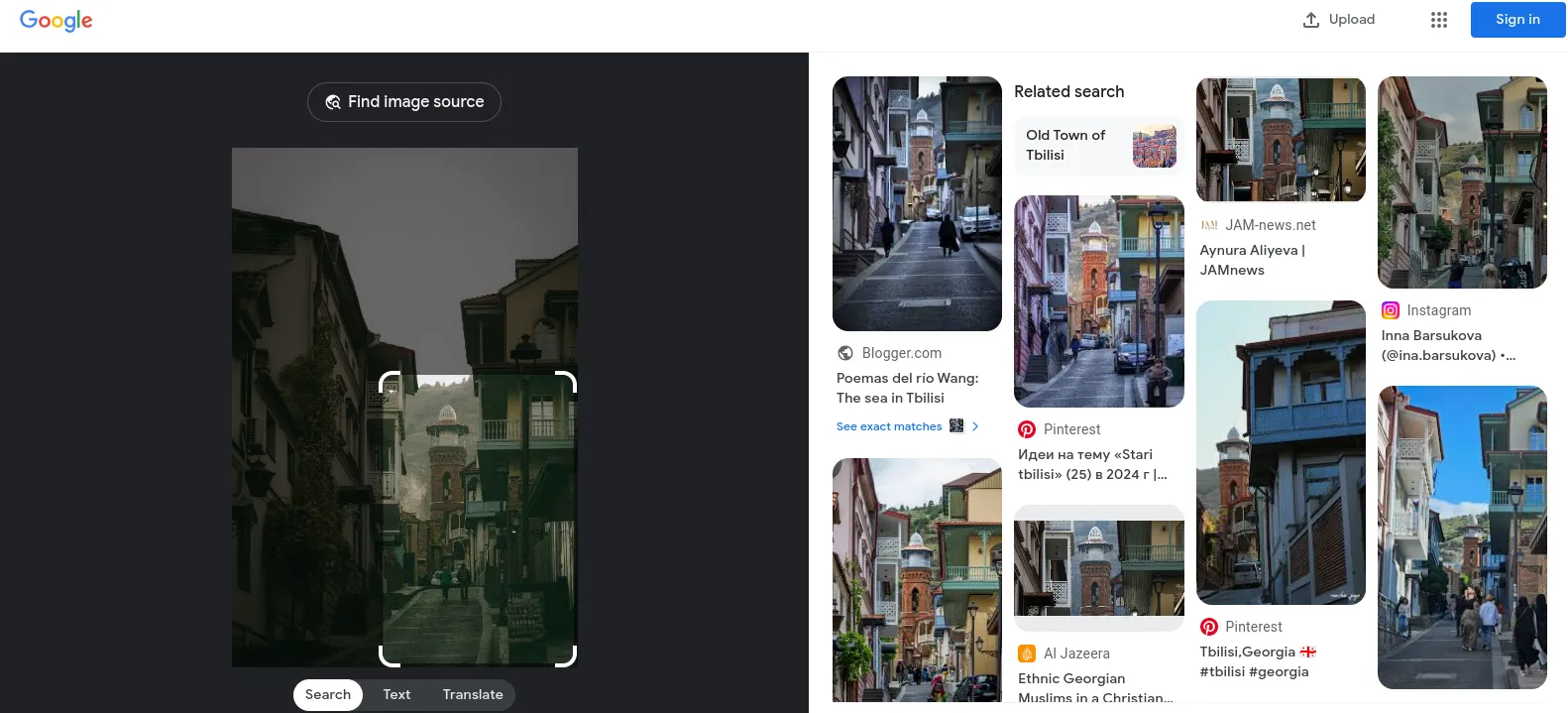Open the Old Town of Tbilisi related search

(x=1099, y=146)
